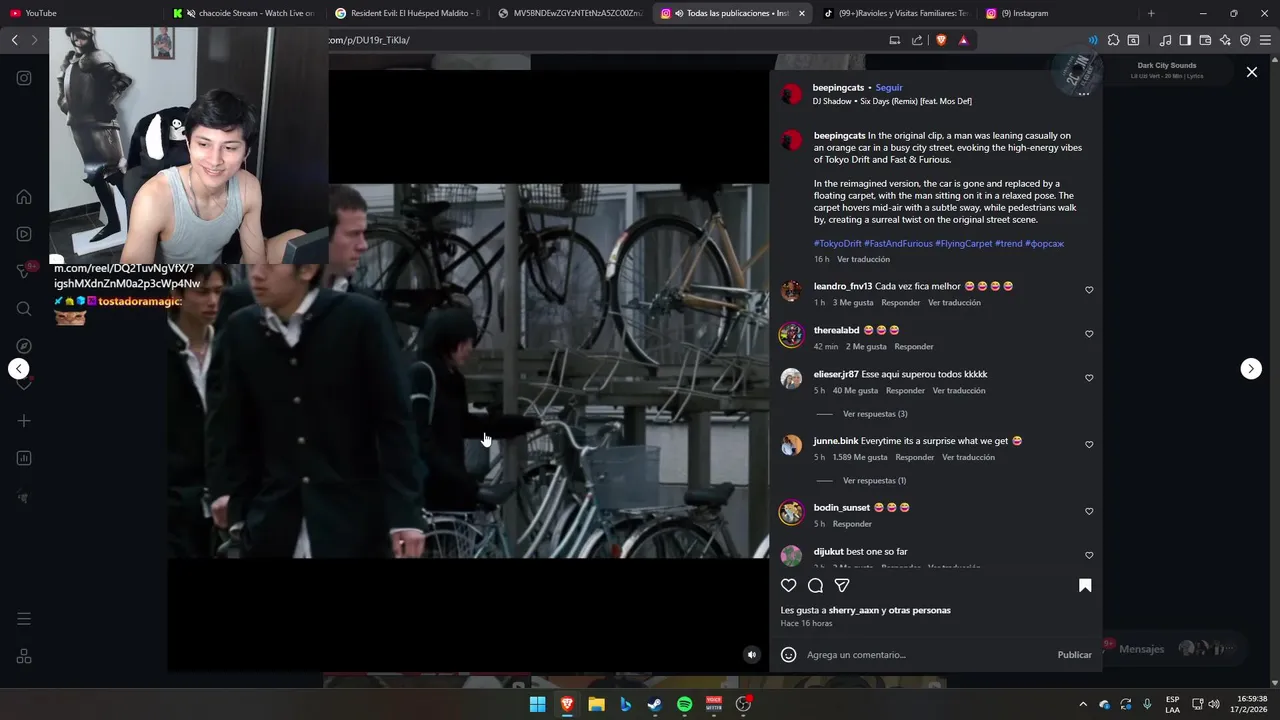Viewport: 1280px width, 720px height.
Task: Open the Brave Wallet icon
Action: click(1205, 40)
